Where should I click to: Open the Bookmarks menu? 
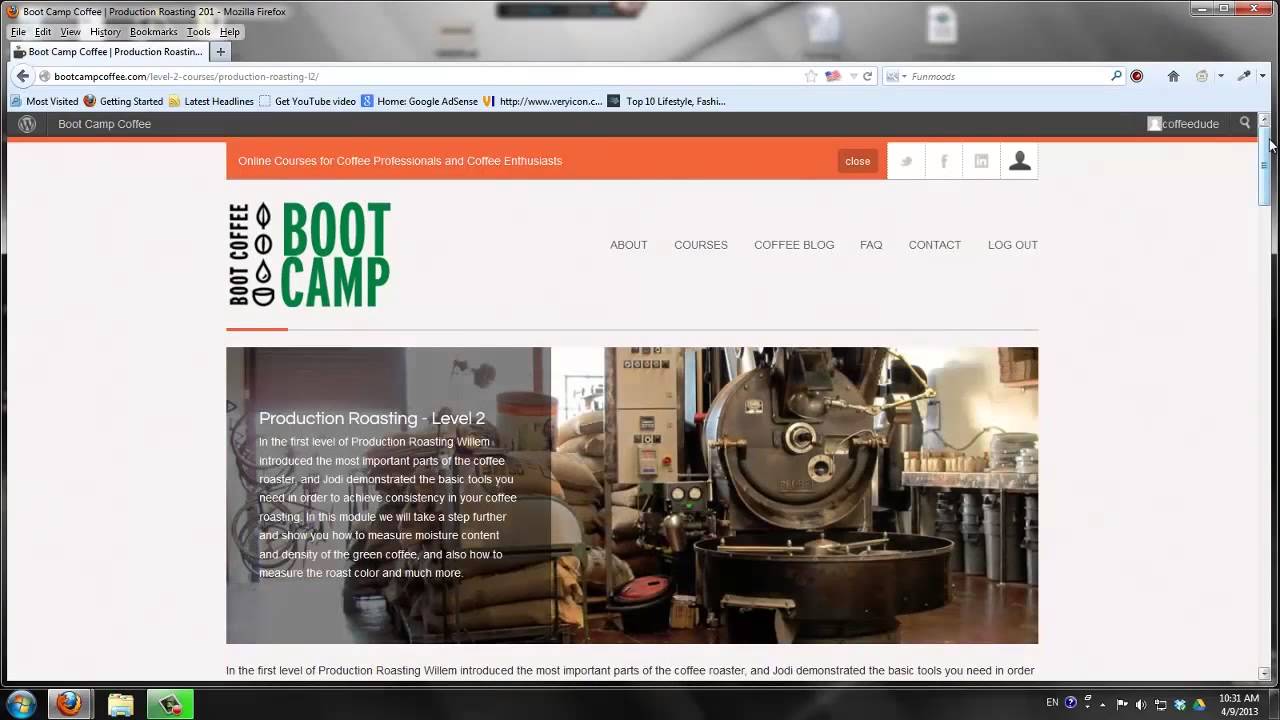pyautogui.click(x=154, y=32)
